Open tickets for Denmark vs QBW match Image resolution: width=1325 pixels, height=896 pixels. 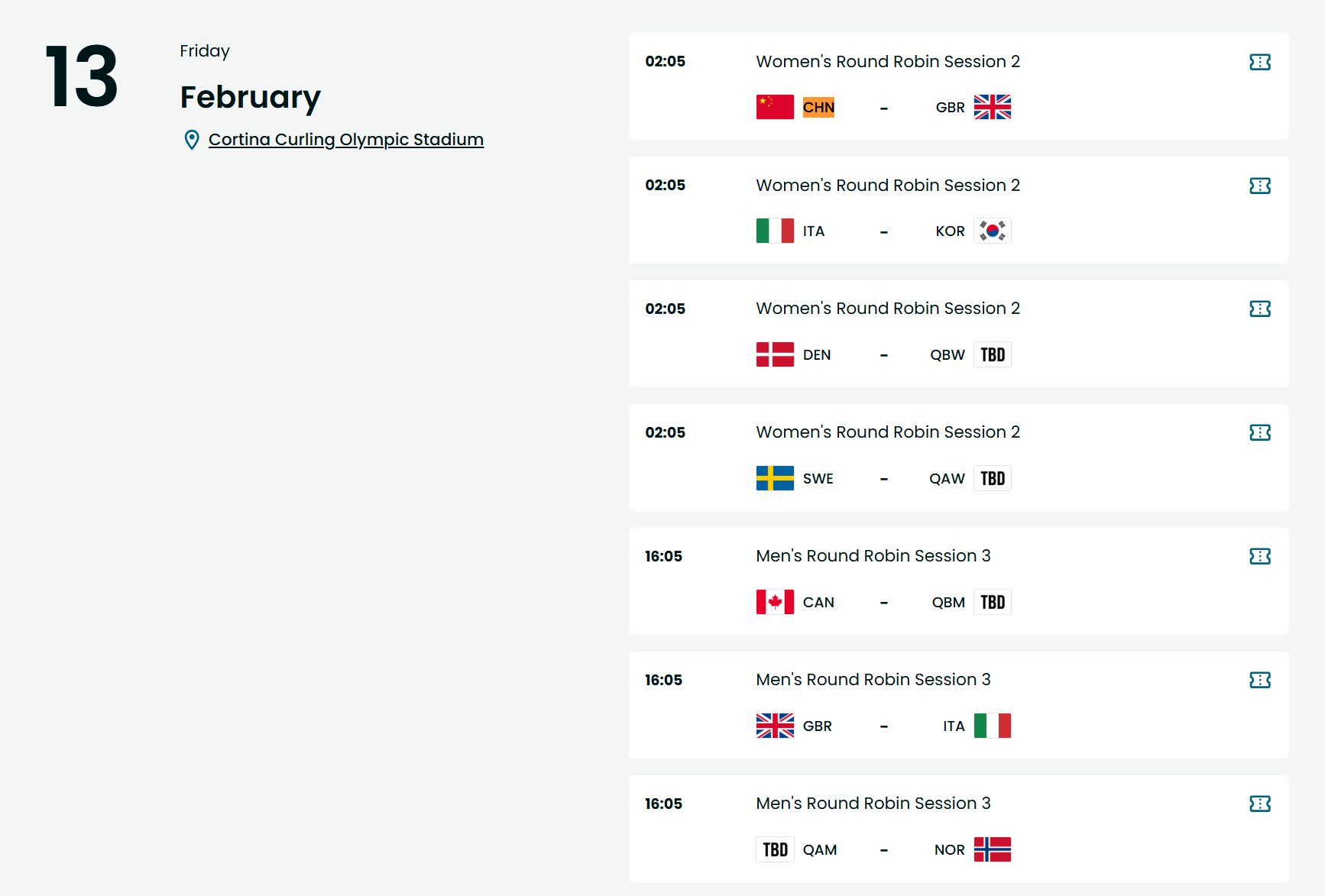click(x=1259, y=309)
